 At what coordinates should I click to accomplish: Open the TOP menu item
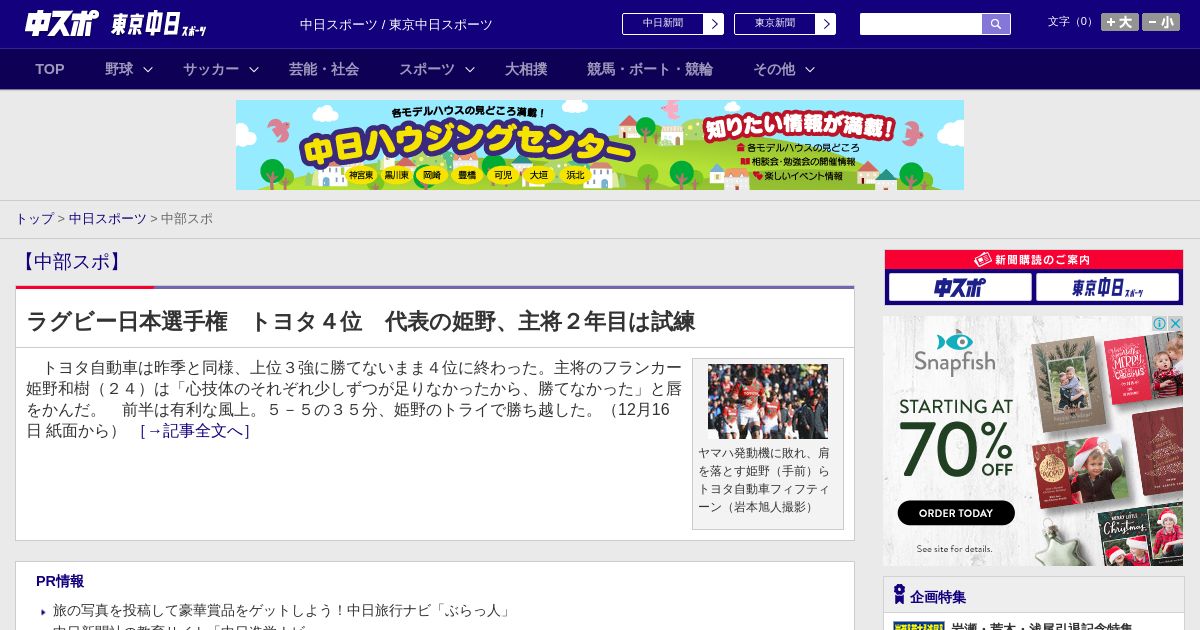point(50,69)
